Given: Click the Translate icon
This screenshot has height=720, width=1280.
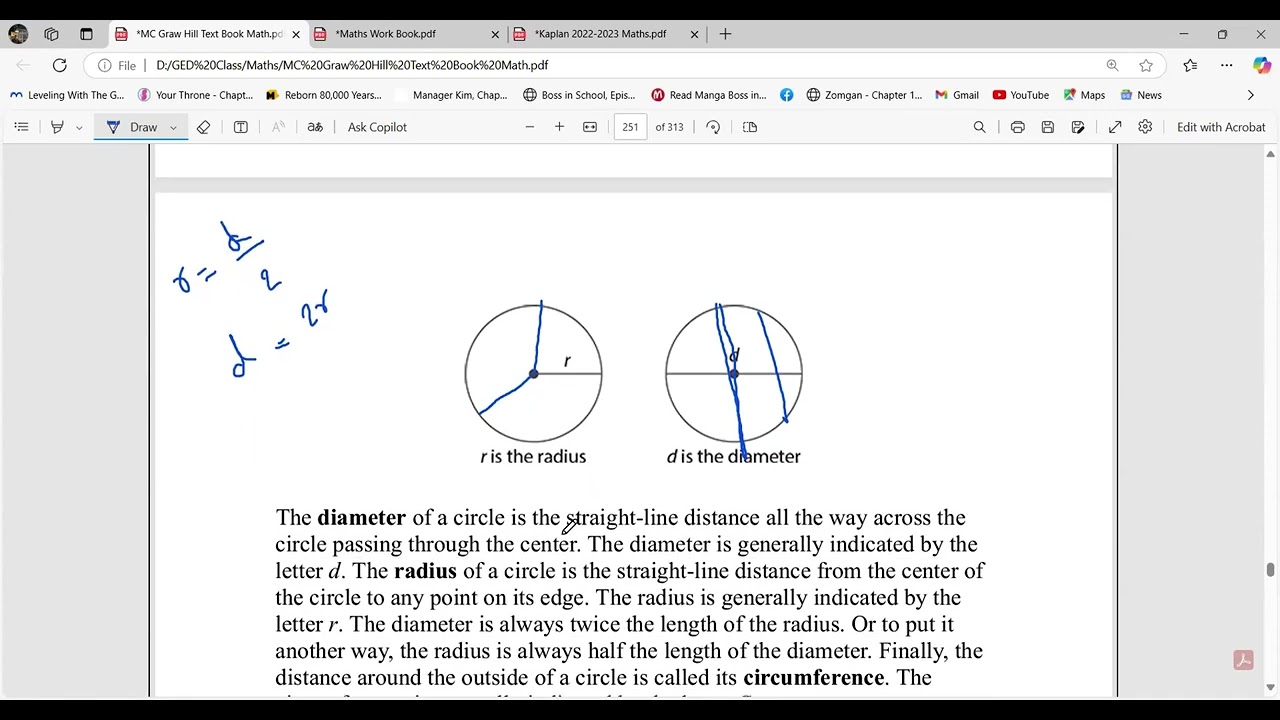Looking at the screenshot, I should pyautogui.click(x=315, y=127).
